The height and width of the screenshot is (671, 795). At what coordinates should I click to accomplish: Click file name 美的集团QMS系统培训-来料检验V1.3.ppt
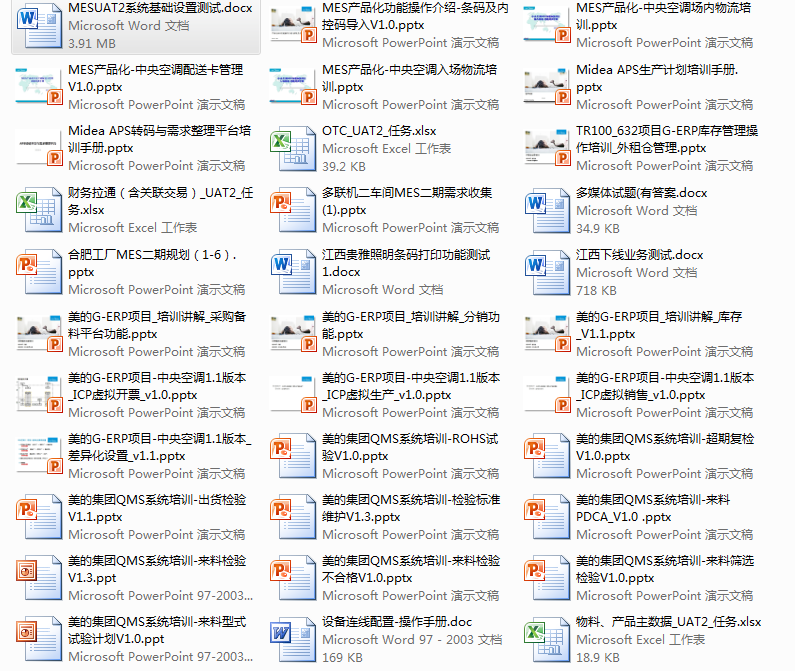(x=157, y=569)
